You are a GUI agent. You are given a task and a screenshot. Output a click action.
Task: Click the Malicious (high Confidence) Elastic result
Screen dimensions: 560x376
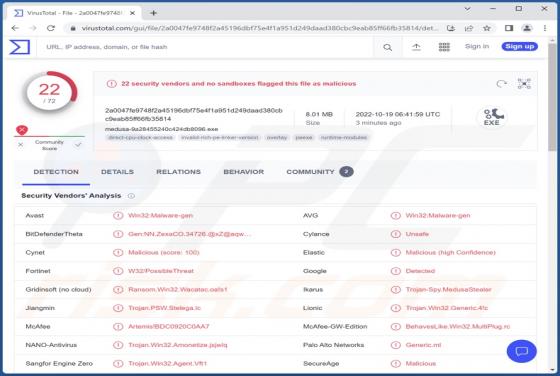point(450,253)
